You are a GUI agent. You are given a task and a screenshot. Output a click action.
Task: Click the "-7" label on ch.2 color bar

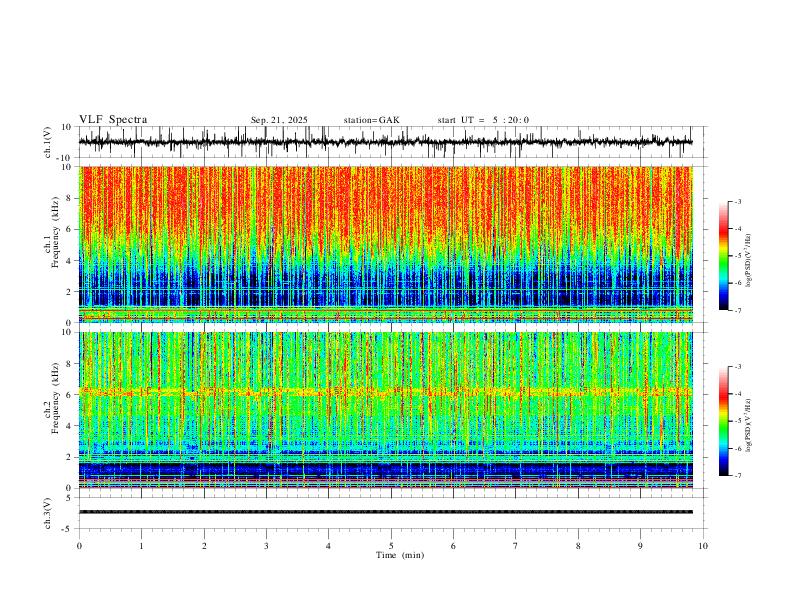(x=737, y=475)
